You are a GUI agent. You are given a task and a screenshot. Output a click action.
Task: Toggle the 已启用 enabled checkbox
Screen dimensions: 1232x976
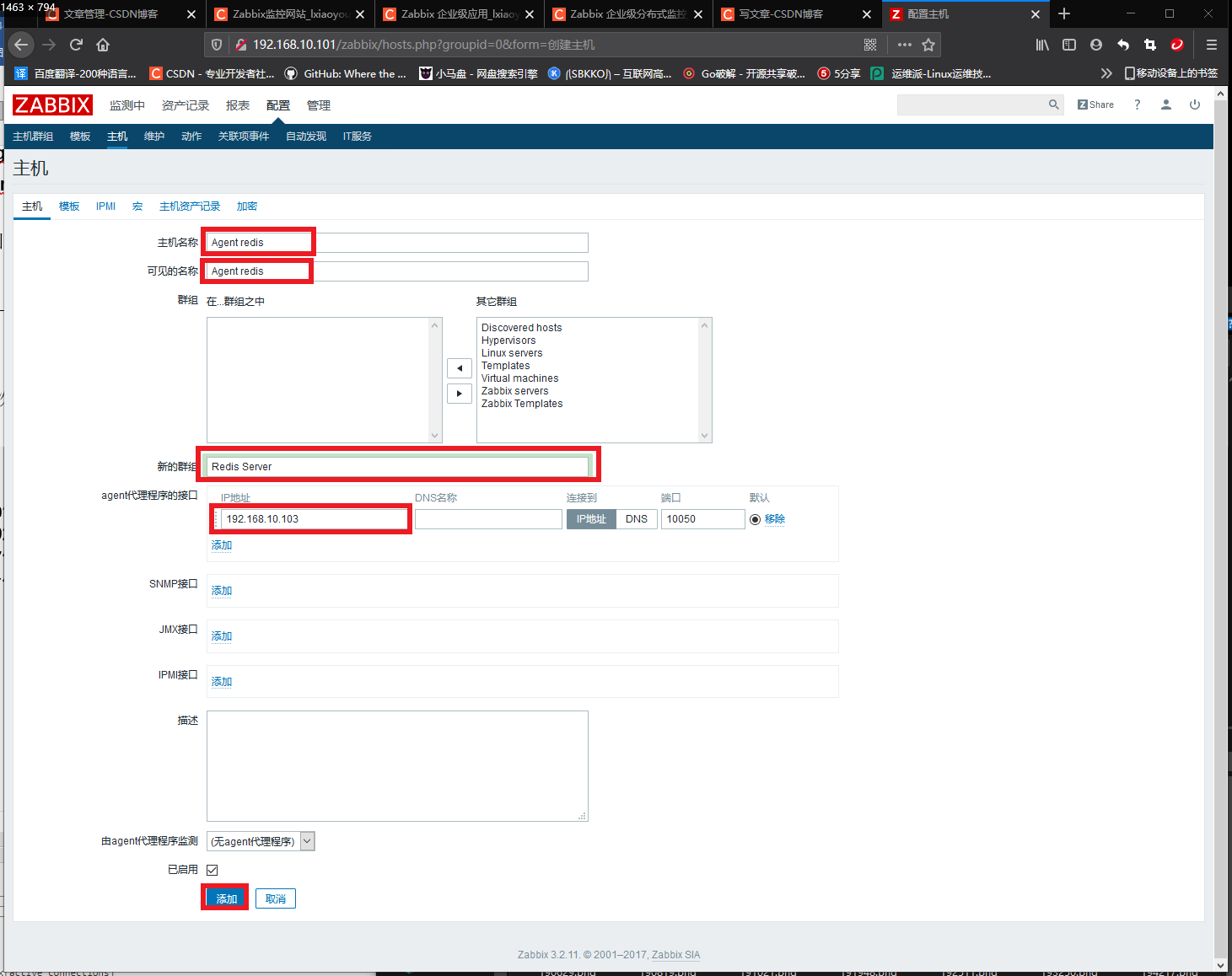[x=213, y=870]
